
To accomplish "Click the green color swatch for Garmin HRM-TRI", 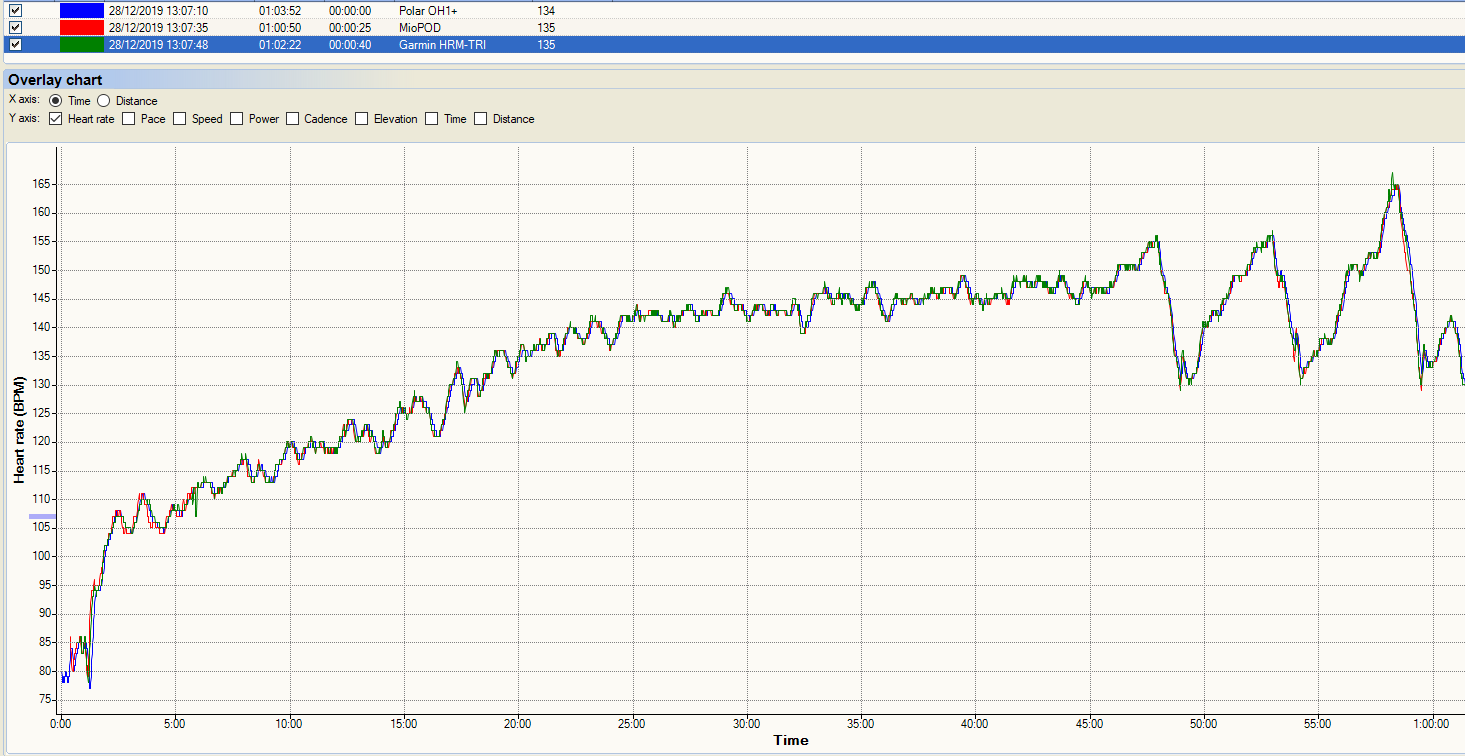I will (82, 44).
